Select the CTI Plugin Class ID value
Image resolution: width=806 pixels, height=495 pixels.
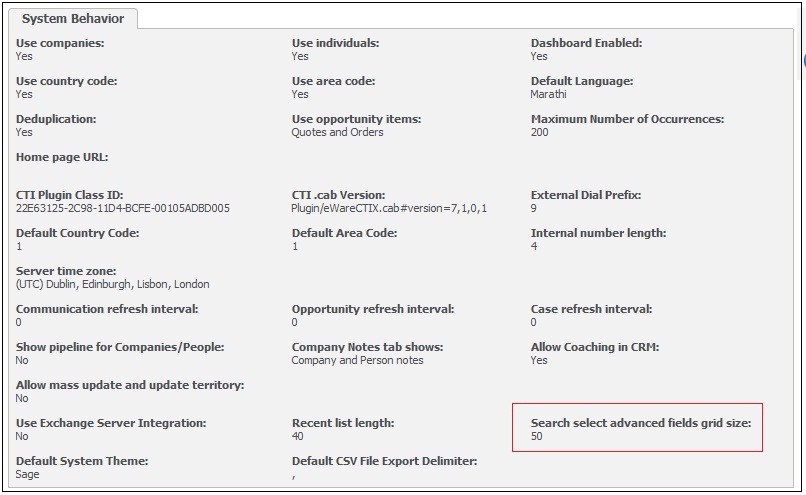coord(123,208)
